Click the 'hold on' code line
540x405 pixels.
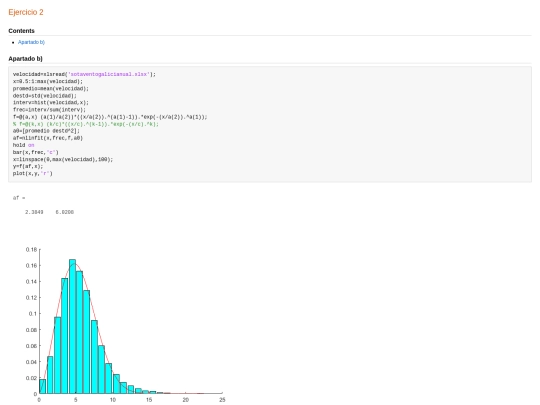23,145
